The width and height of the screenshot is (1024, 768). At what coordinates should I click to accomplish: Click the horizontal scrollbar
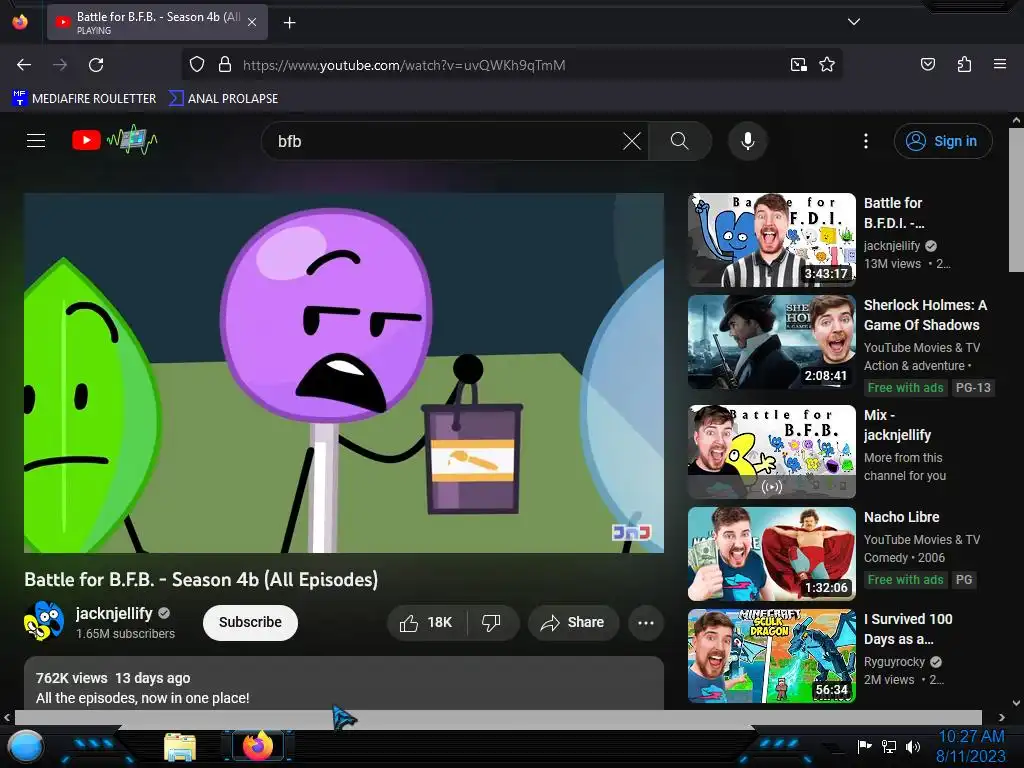click(498, 717)
